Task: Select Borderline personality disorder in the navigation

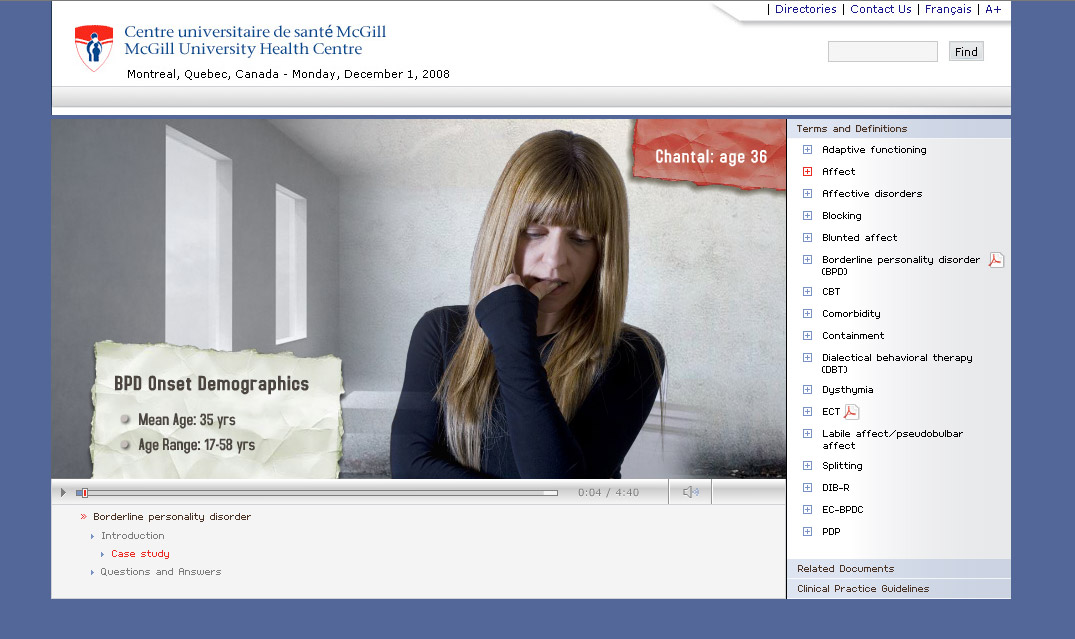Action: point(172,516)
